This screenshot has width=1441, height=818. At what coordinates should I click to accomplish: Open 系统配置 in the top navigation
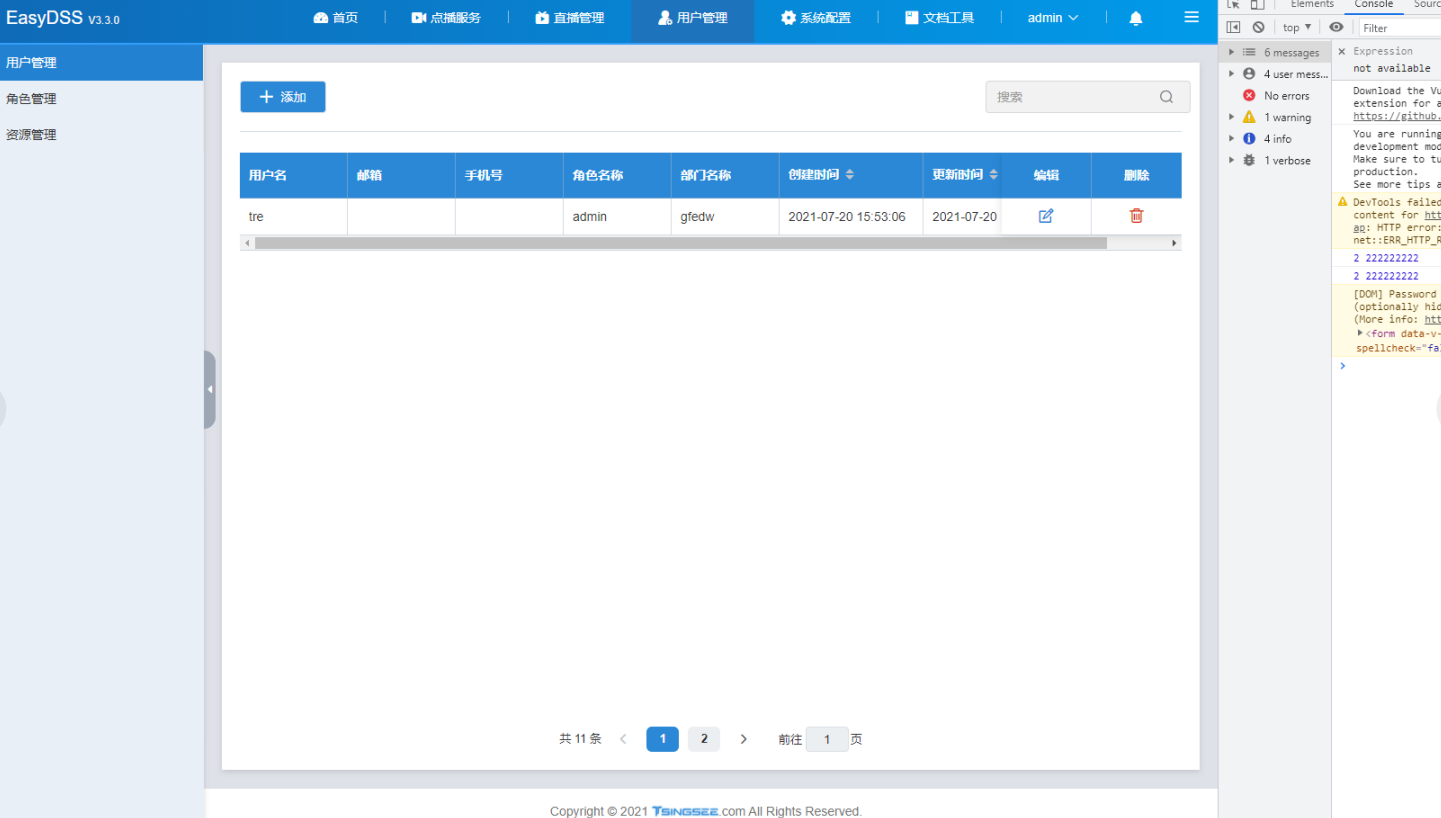[815, 18]
